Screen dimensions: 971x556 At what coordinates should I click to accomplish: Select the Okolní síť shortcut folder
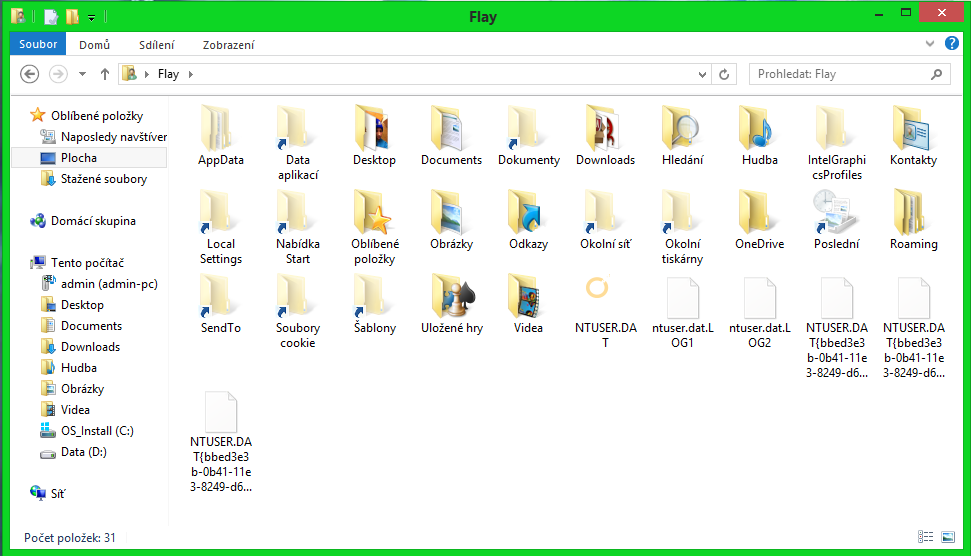point(605,220)
